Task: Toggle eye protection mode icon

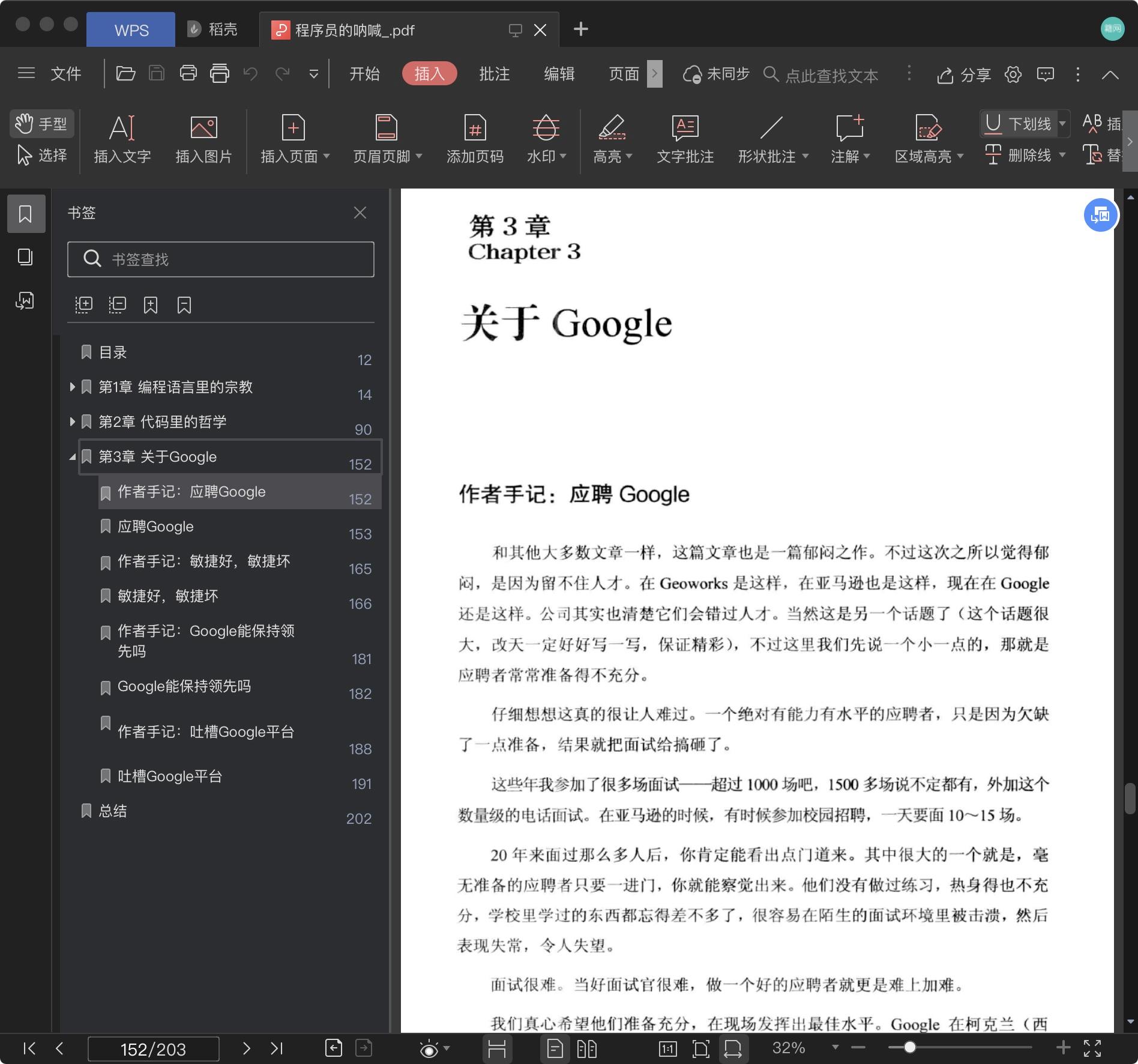Action: coord(429,1048)
